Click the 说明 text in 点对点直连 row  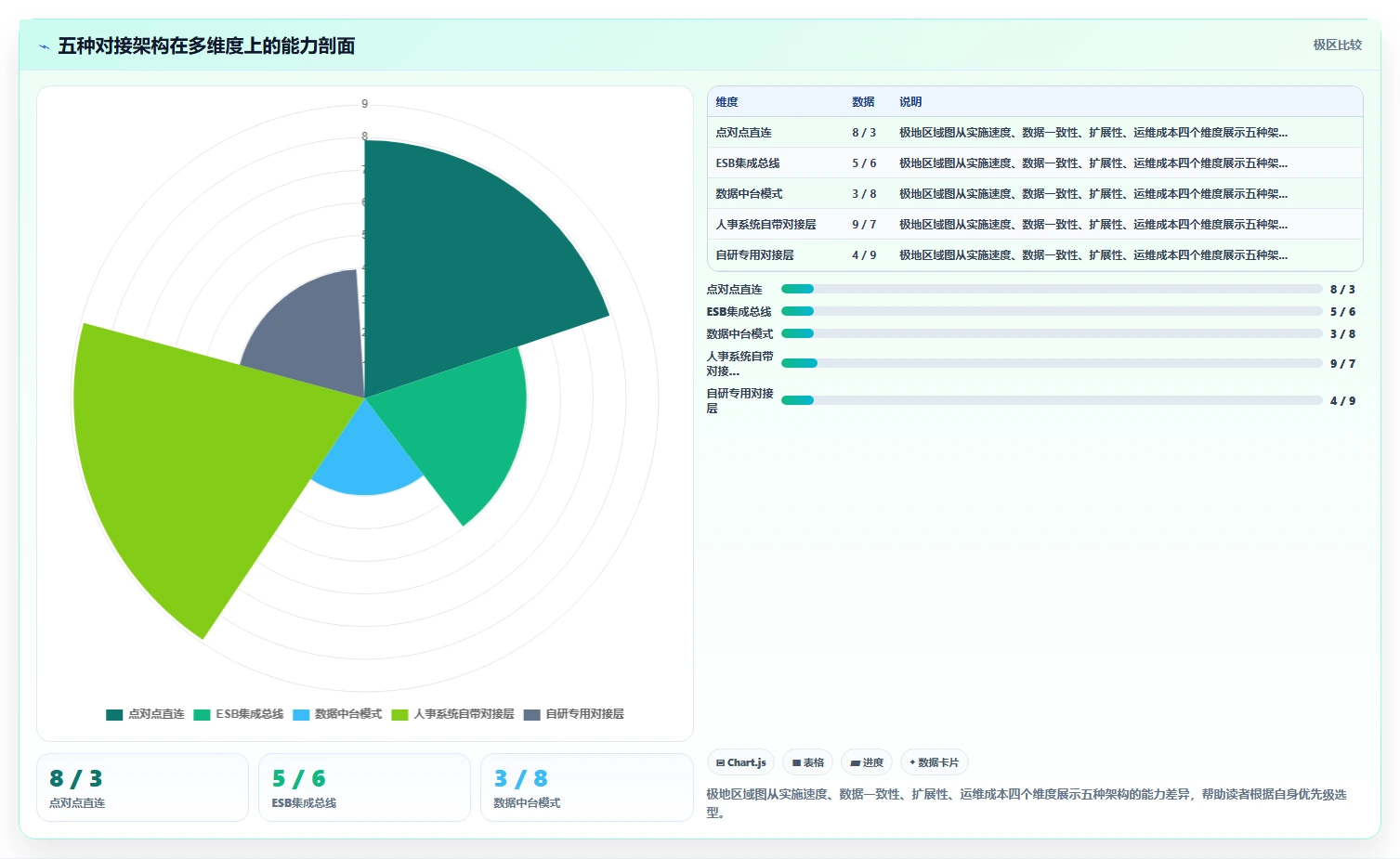point(1093,133)
